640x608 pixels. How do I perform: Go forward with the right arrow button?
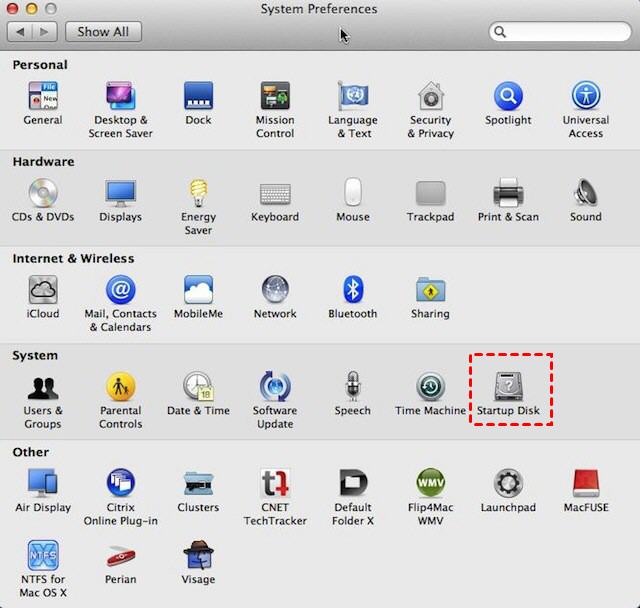(x=44, y=32)
